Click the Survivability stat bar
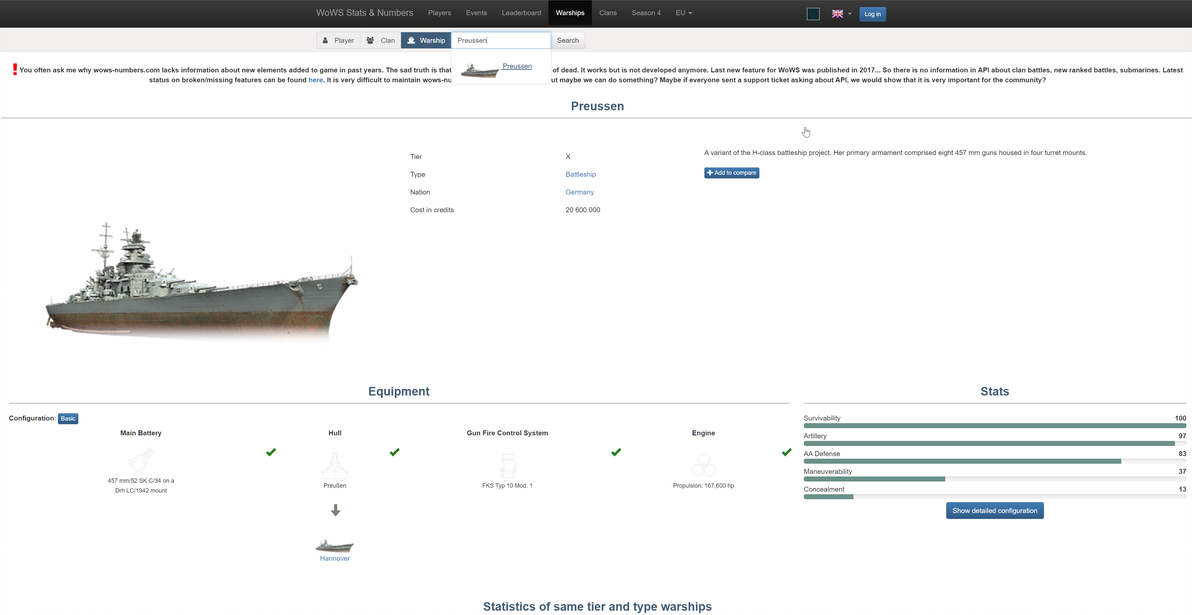This screenshot has height=615, width=1192. click(994, 426)
